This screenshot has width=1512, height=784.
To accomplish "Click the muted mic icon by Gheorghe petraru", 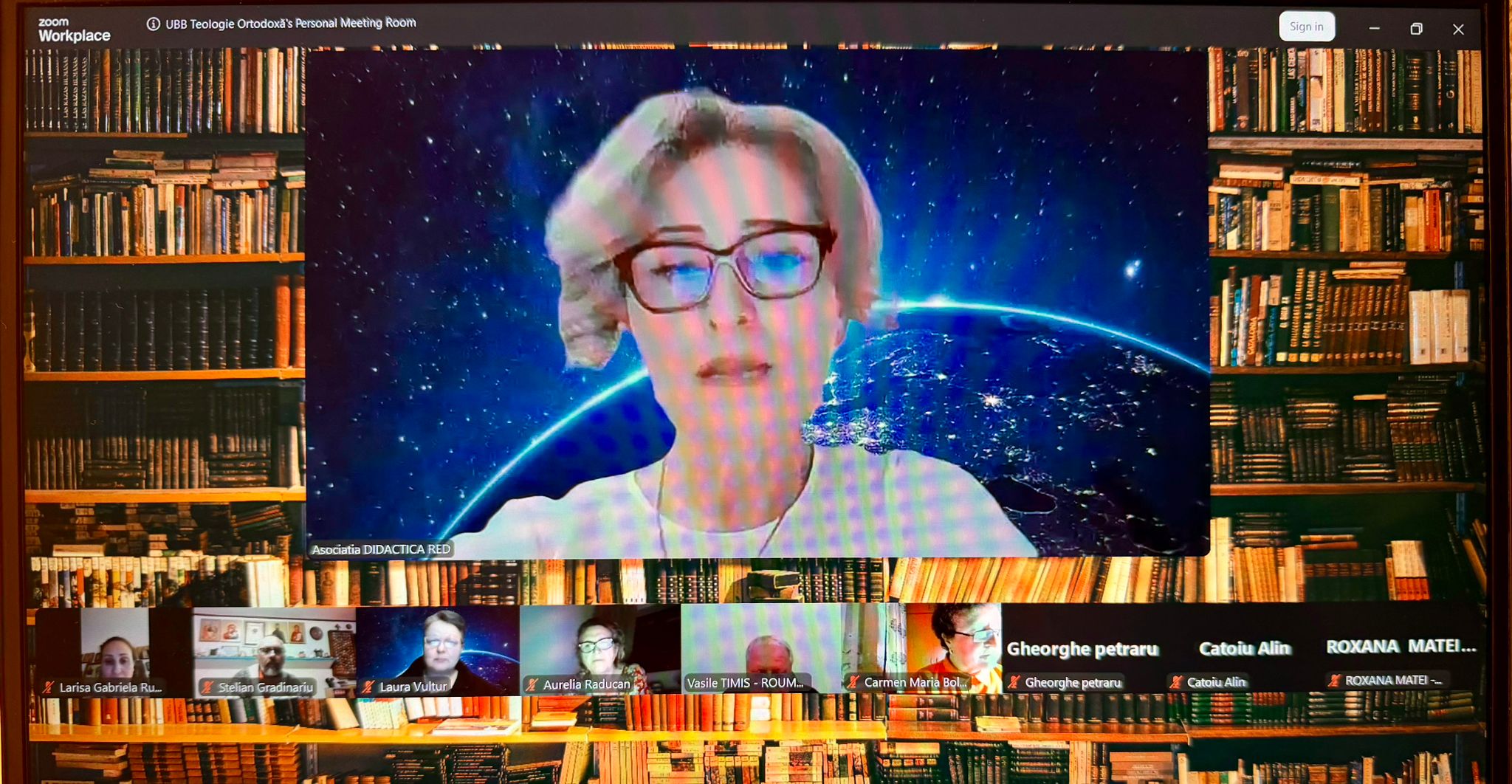I will (x=1014, y=682).
